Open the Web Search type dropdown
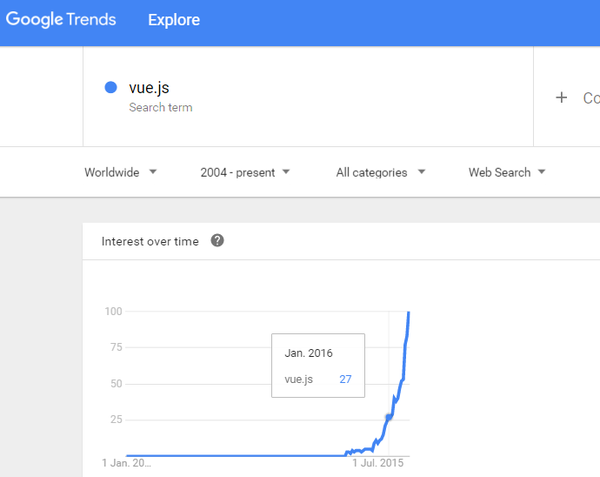 (x=507, y=172)
